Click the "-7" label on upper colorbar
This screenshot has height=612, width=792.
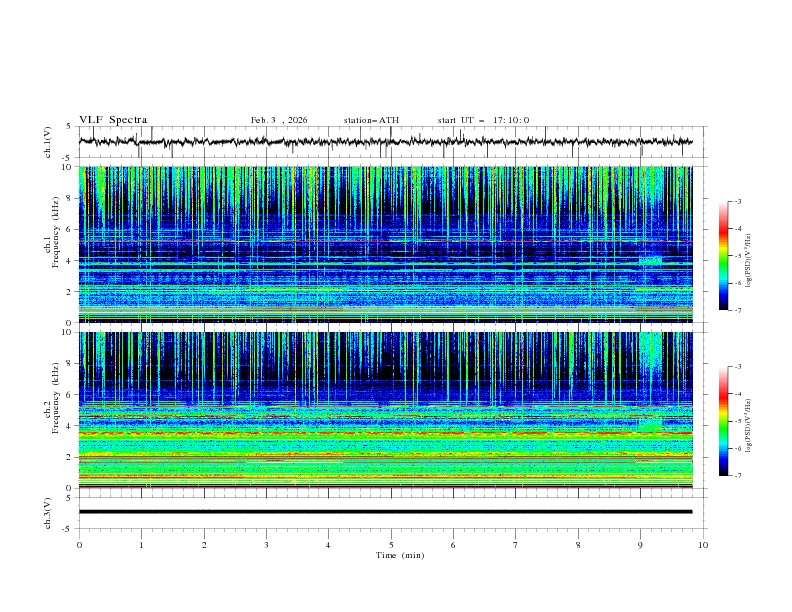tap(737, 310)
